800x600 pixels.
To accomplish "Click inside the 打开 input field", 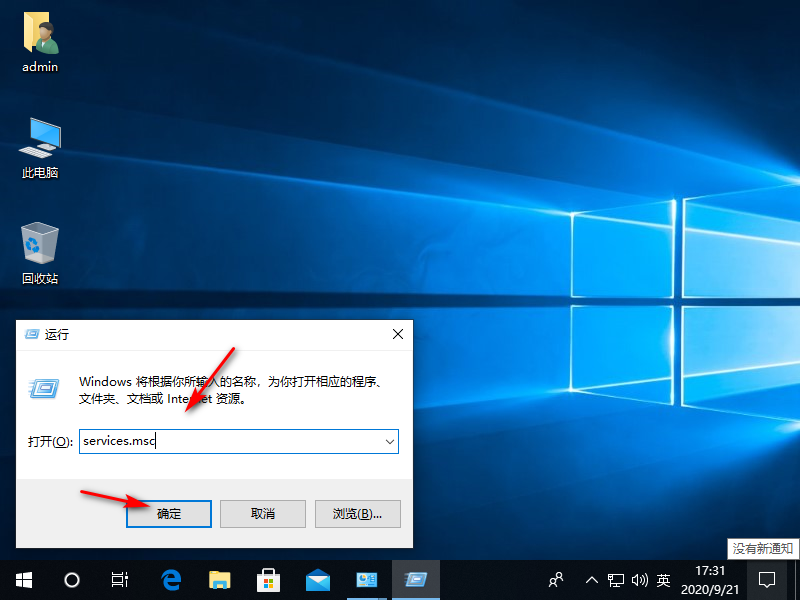I will (x=230, y=441).
